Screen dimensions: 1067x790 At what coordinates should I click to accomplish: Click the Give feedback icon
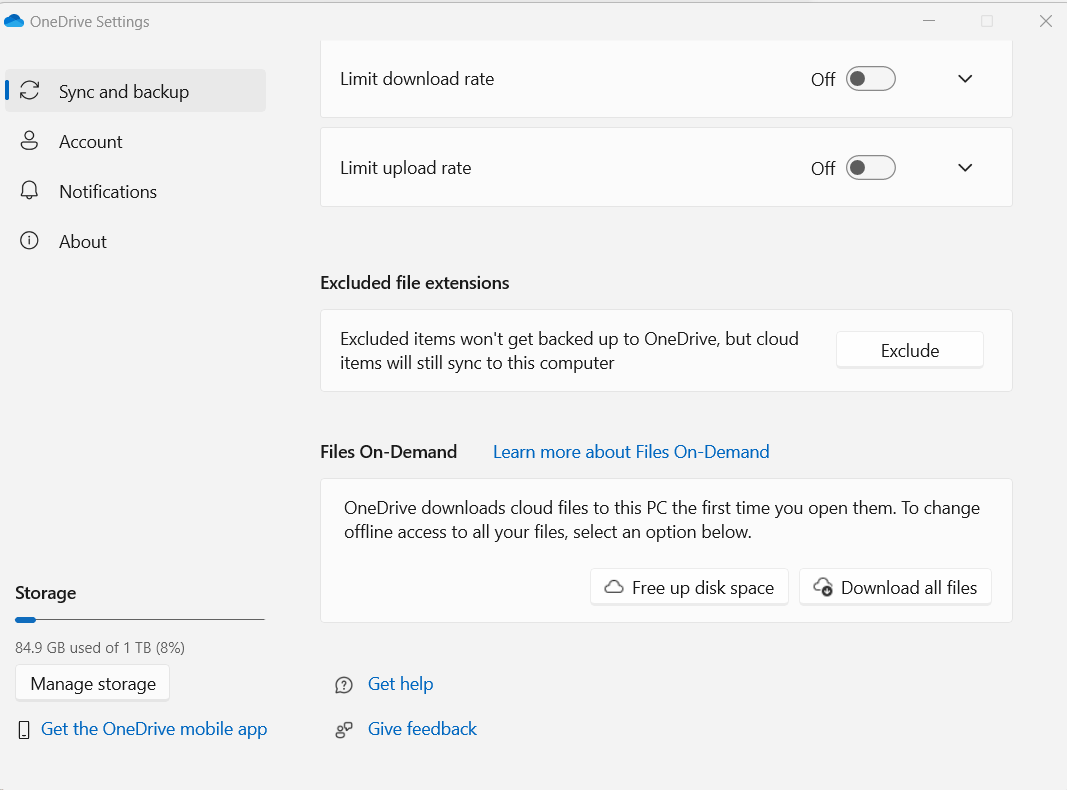click(343, 730)
